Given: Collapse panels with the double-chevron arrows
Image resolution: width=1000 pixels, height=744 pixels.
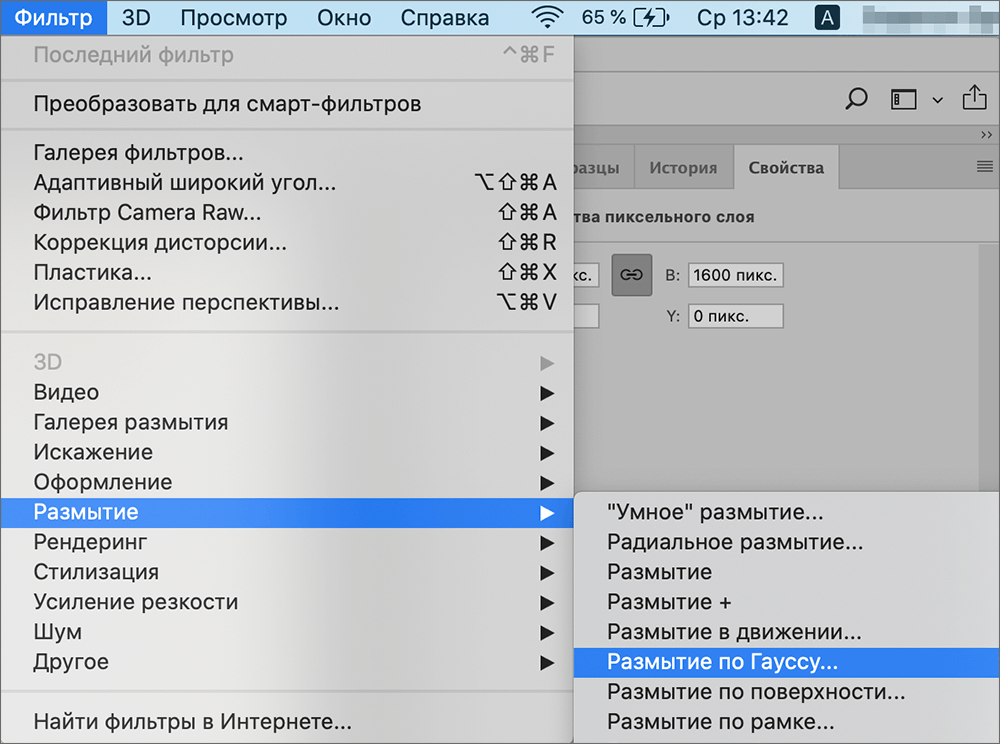Looking at the screenshot, I should [x=987, y=133].
